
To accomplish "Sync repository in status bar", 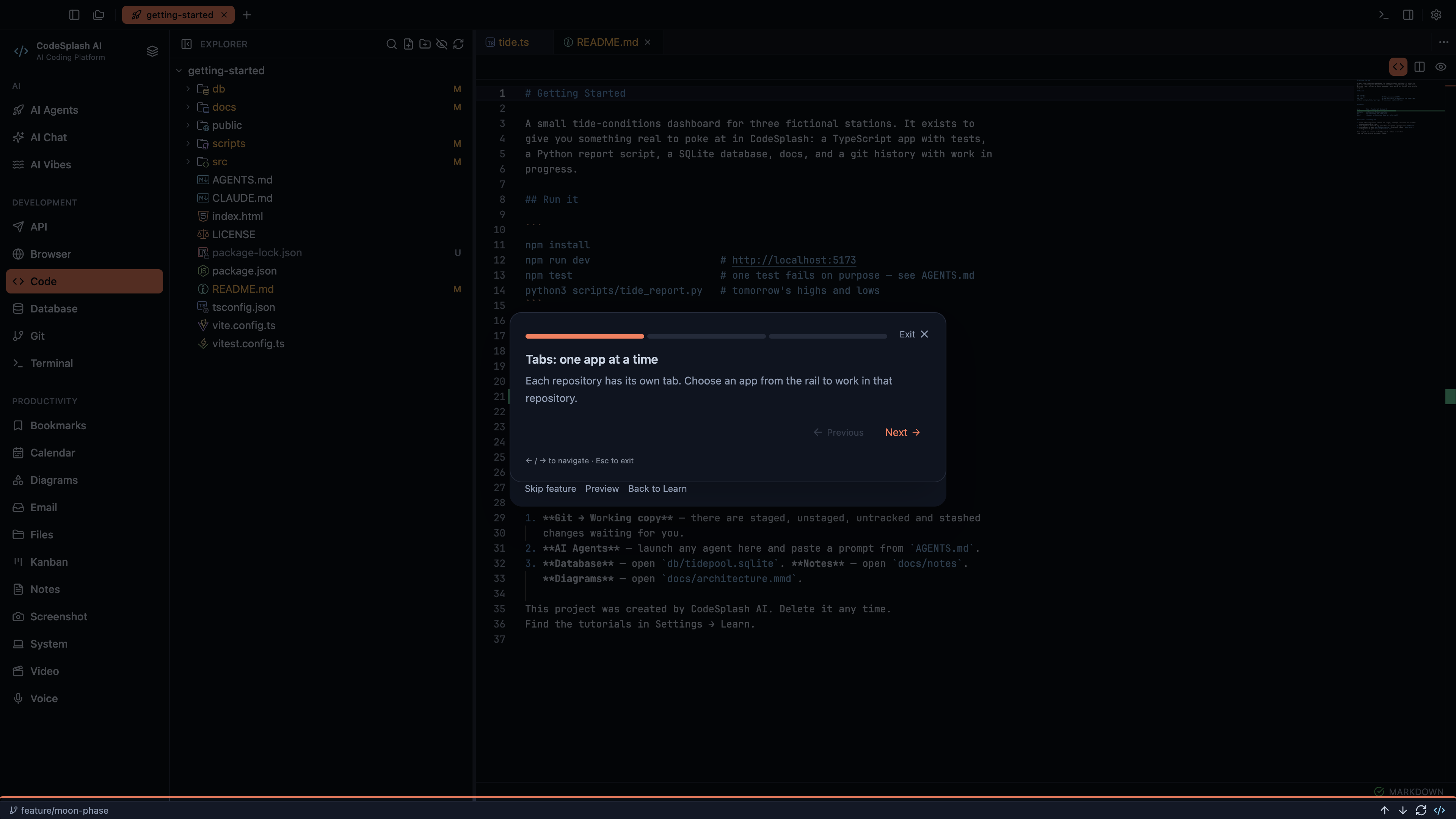I will click(1421, 810).
